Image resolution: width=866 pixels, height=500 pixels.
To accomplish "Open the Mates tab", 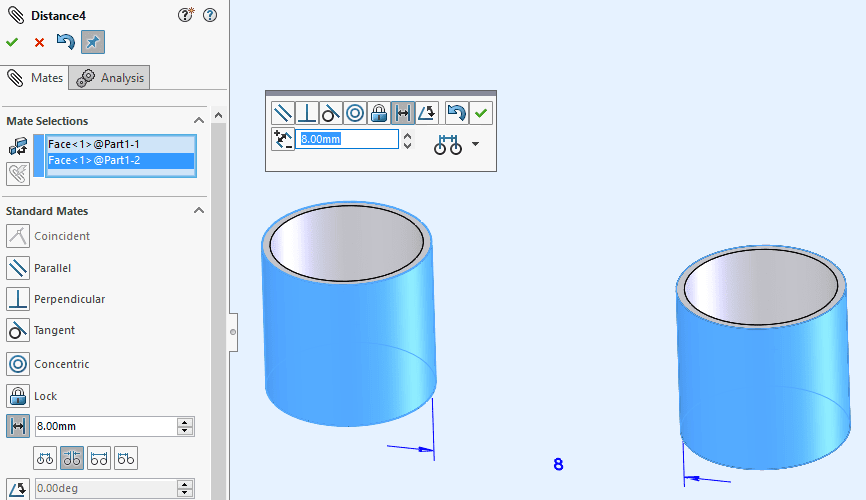I will click(35, 78).
